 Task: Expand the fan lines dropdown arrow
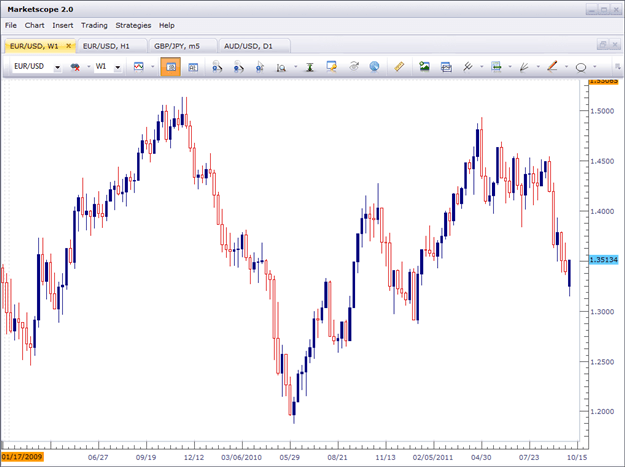point(538,67)
